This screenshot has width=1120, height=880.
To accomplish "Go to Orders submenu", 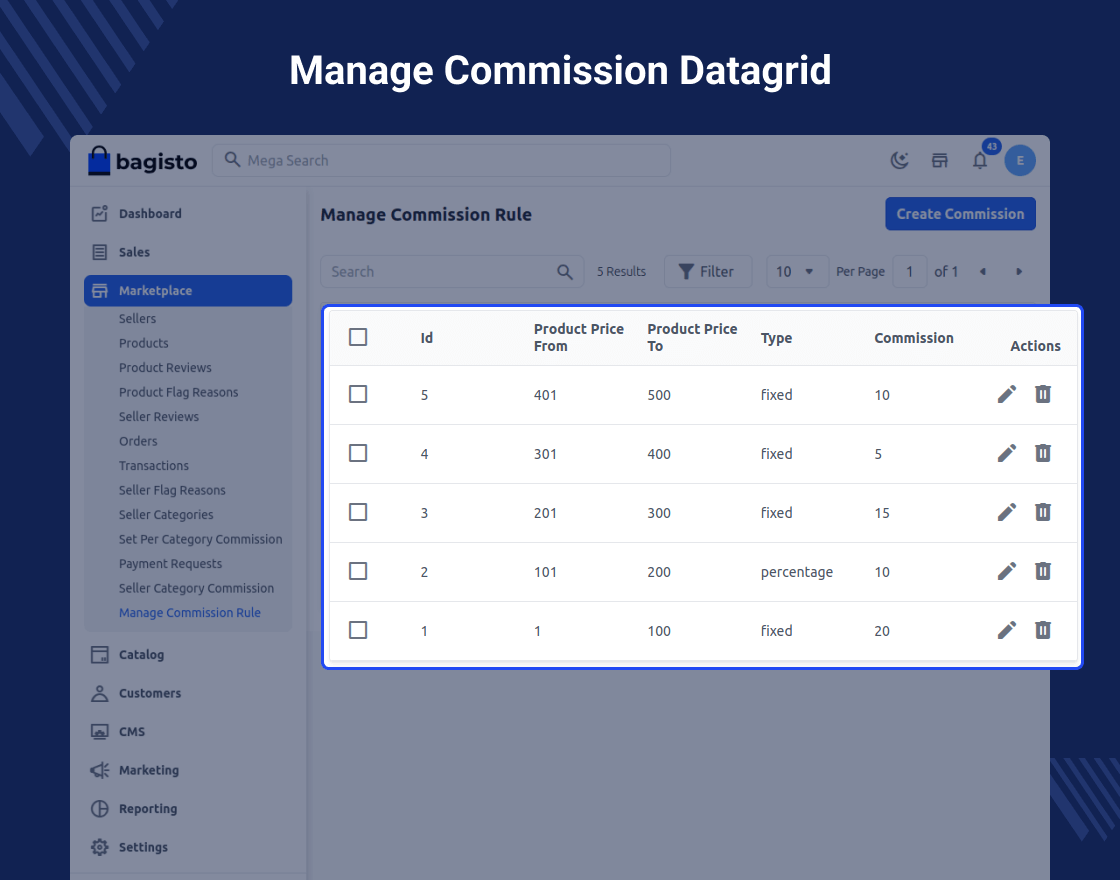I will click(138, 441).
